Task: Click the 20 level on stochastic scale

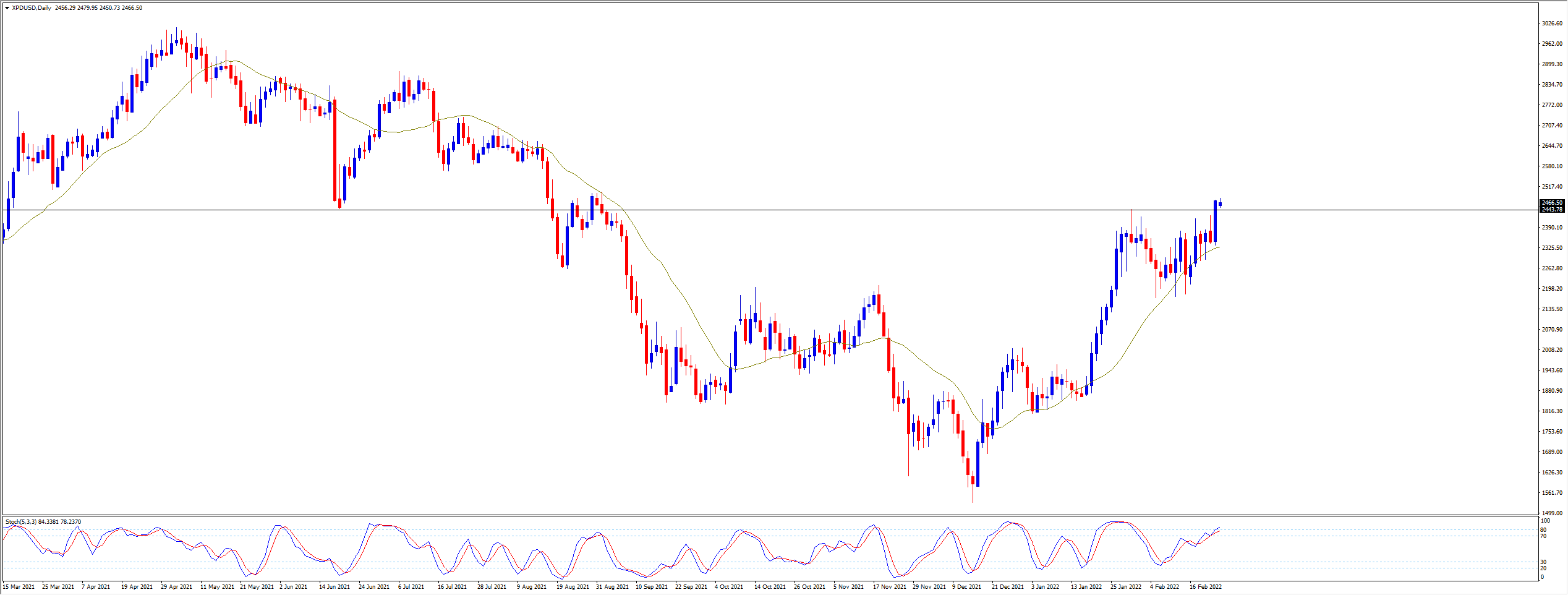Action: point(1543,568)
